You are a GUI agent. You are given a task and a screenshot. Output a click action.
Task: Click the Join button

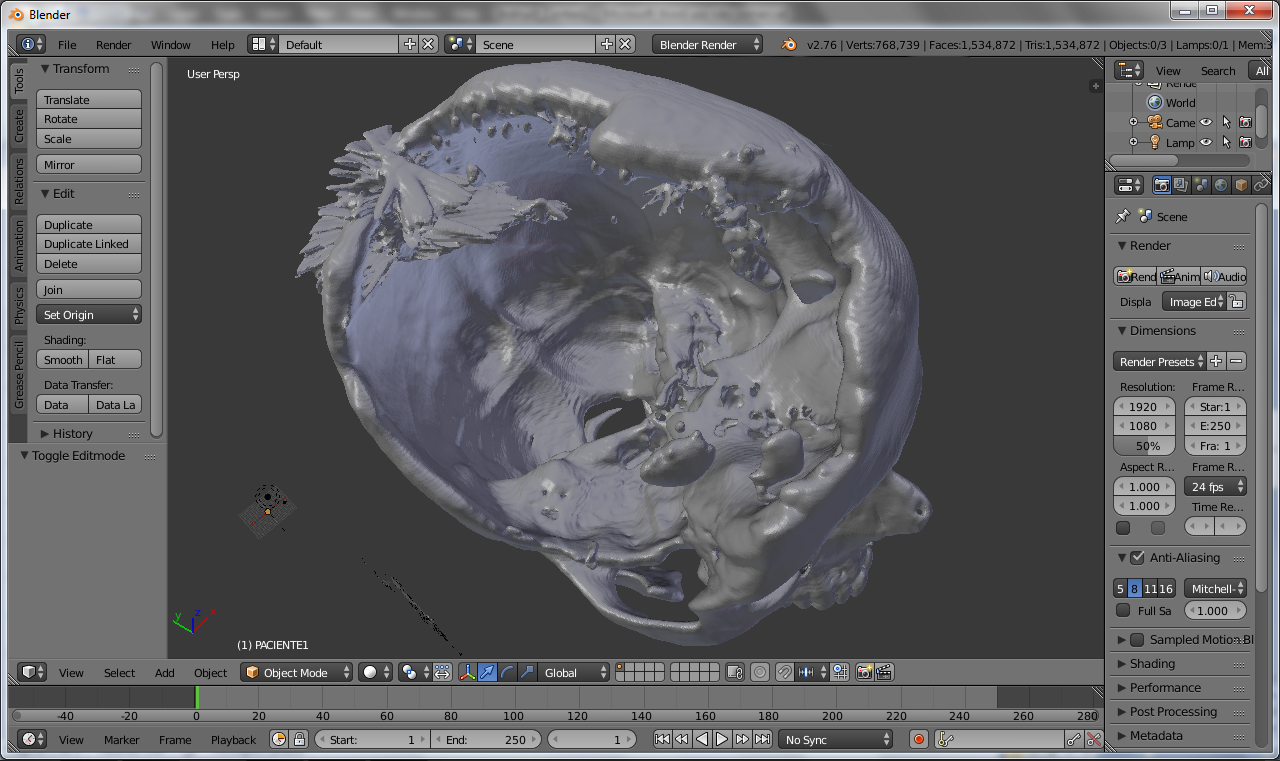coord(89,289)
